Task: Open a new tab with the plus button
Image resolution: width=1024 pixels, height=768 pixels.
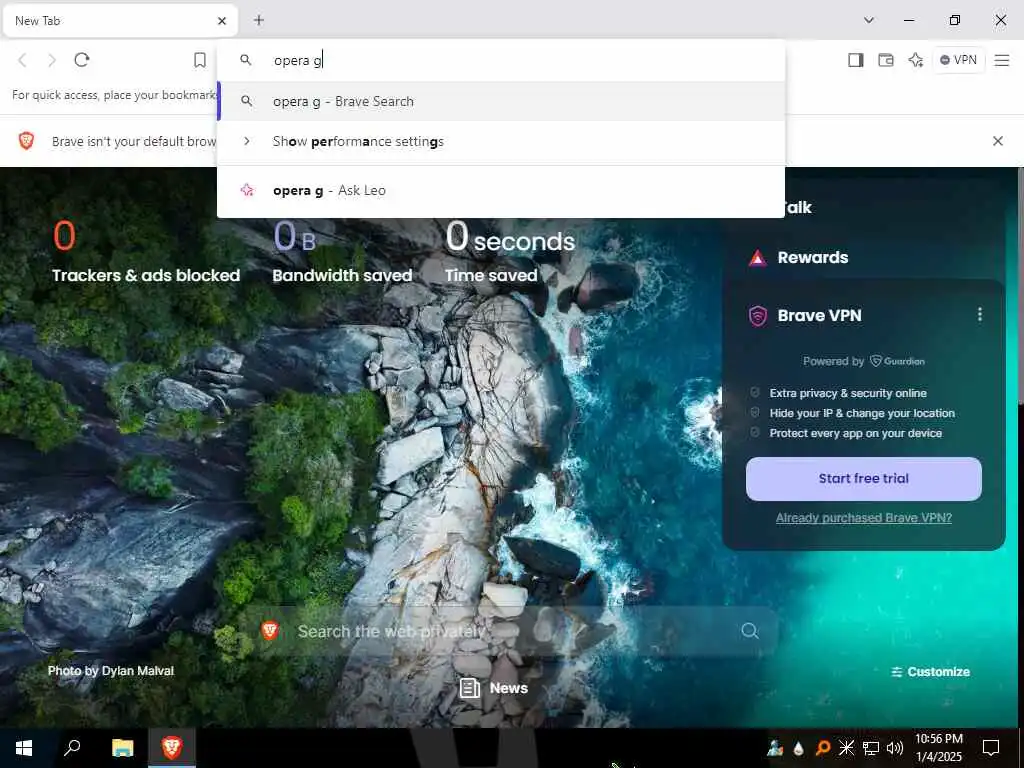Action: (x=259, y=20)
